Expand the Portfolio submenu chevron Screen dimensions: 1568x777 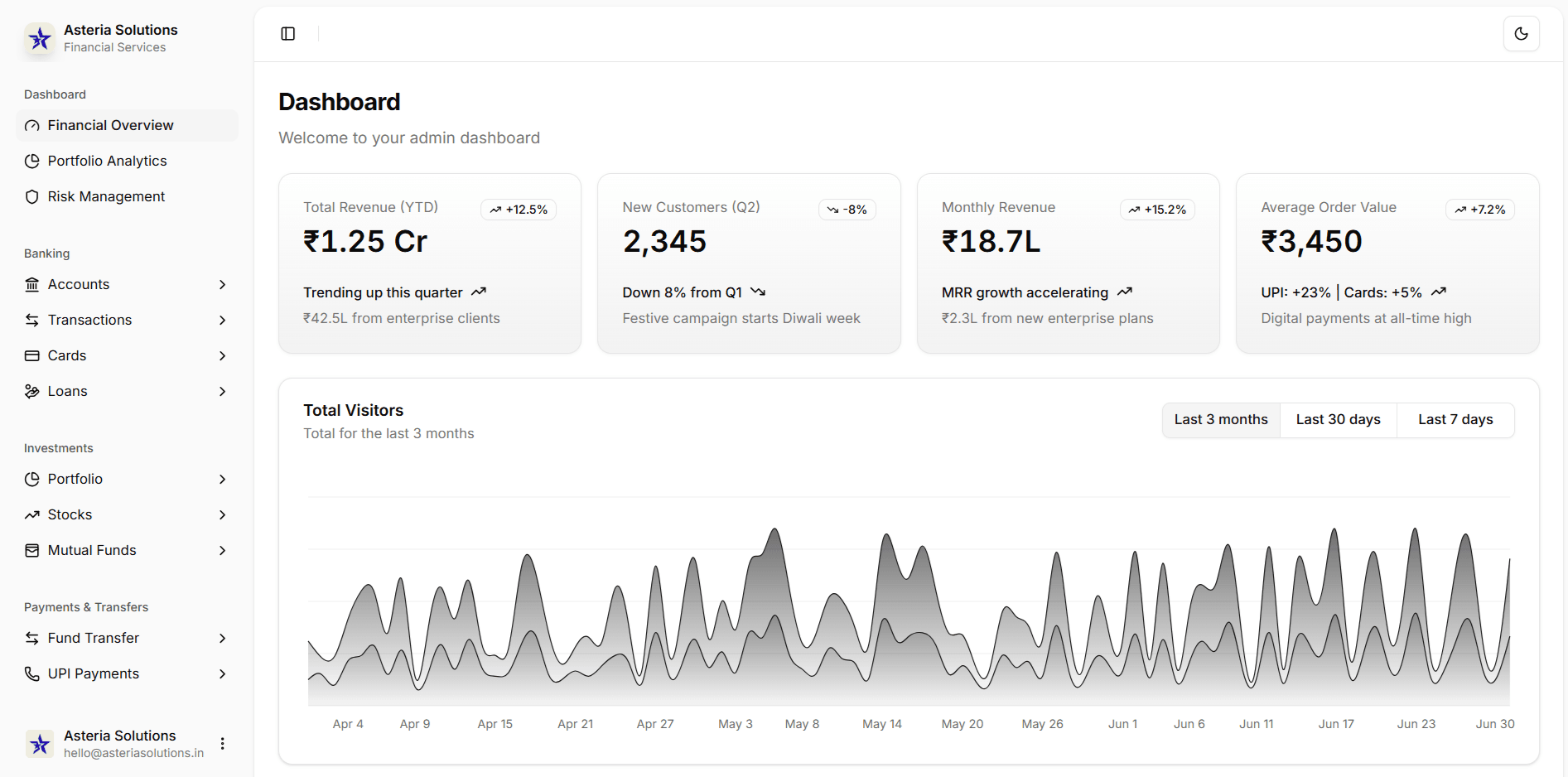[222, 480]
